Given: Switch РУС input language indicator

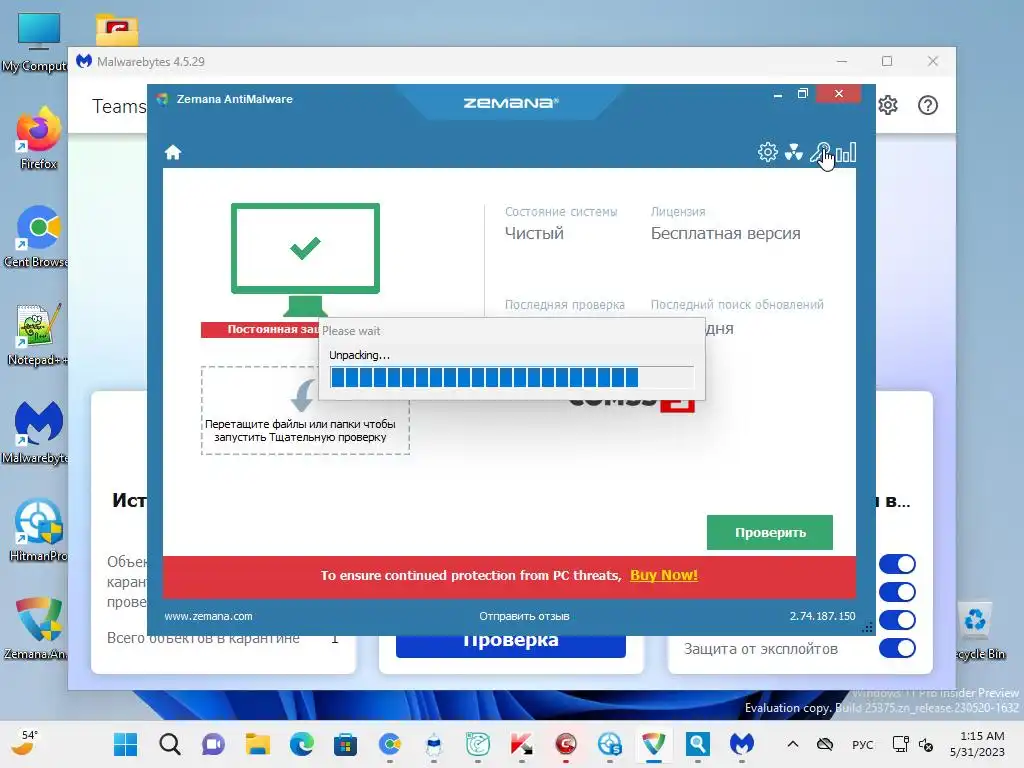Looking at the screenshot, I should 863,744.
